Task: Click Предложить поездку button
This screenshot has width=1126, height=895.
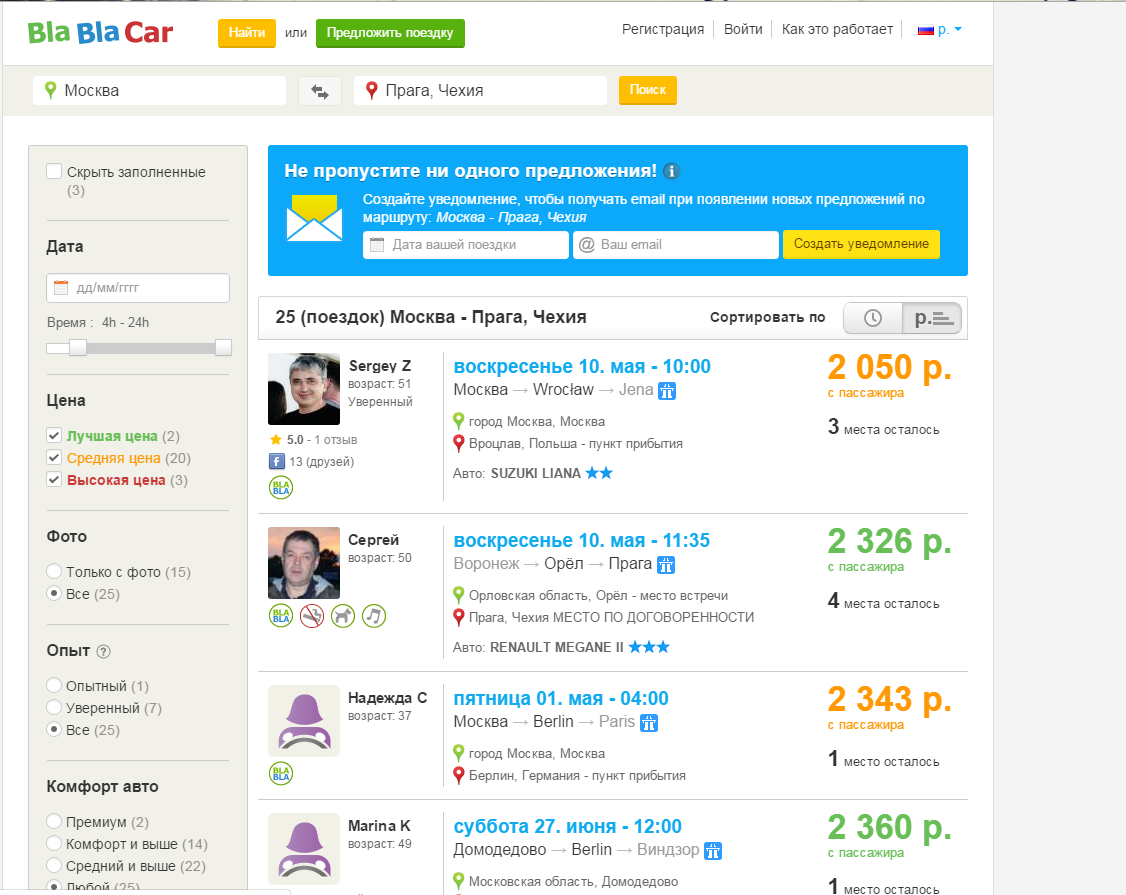Action: 390,33
